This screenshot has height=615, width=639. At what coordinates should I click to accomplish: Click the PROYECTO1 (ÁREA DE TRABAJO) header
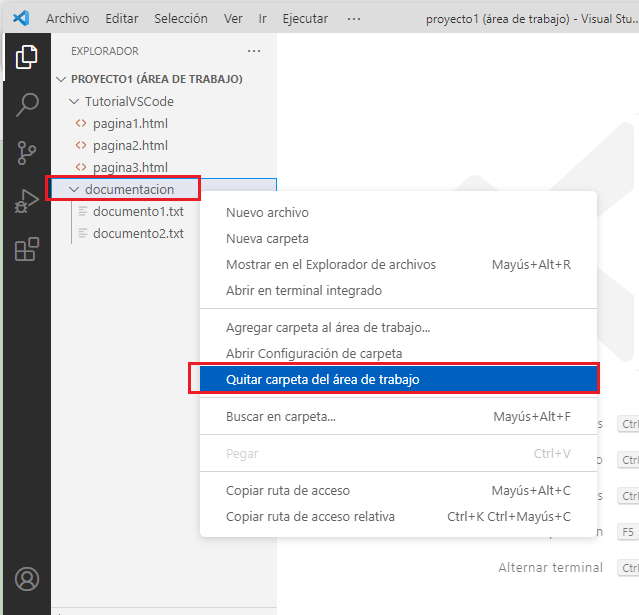coord(157,79)
